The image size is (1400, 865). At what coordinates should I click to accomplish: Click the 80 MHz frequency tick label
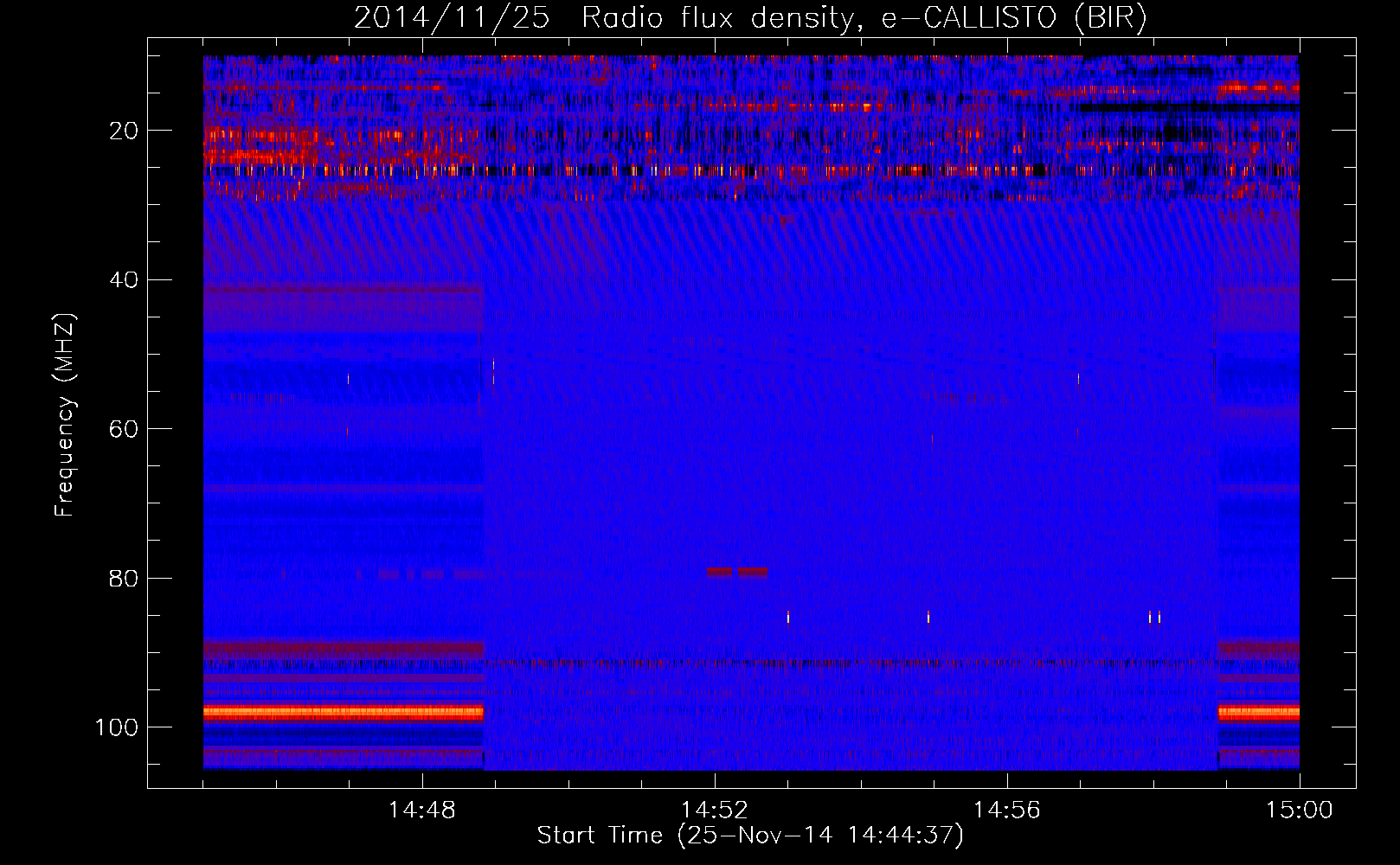coord(124,578)
